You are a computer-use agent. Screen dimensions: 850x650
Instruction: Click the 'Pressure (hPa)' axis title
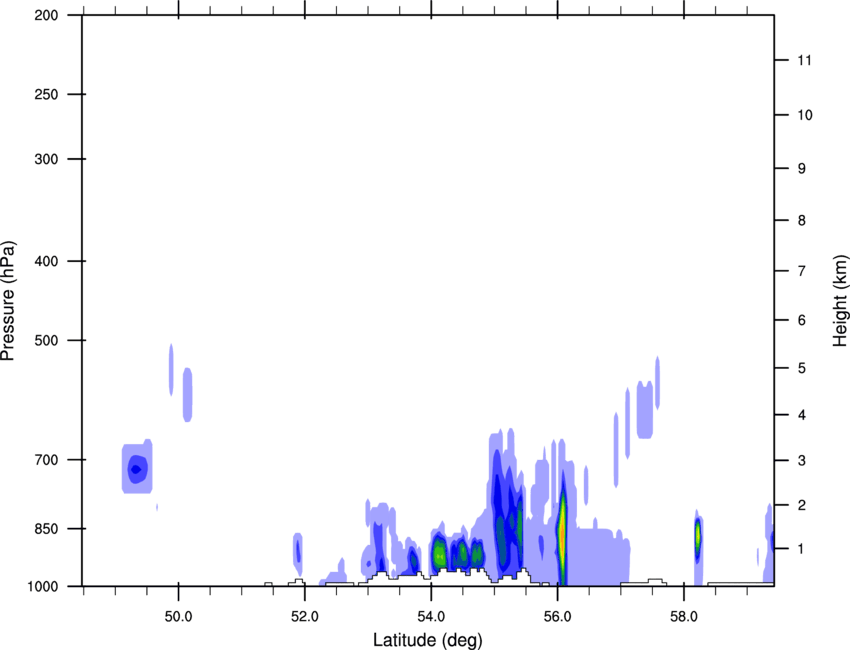(x=8, y=301)
